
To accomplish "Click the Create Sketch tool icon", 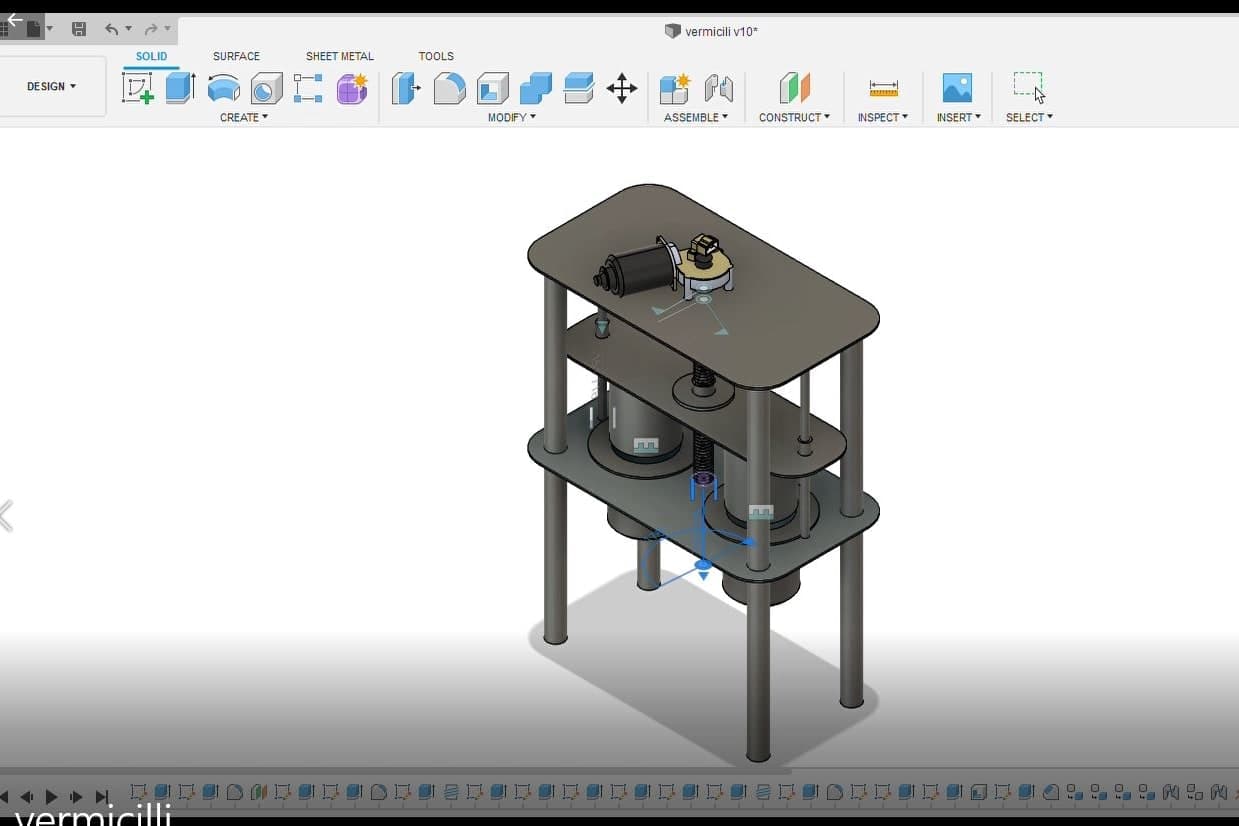I will click(137, 88).
